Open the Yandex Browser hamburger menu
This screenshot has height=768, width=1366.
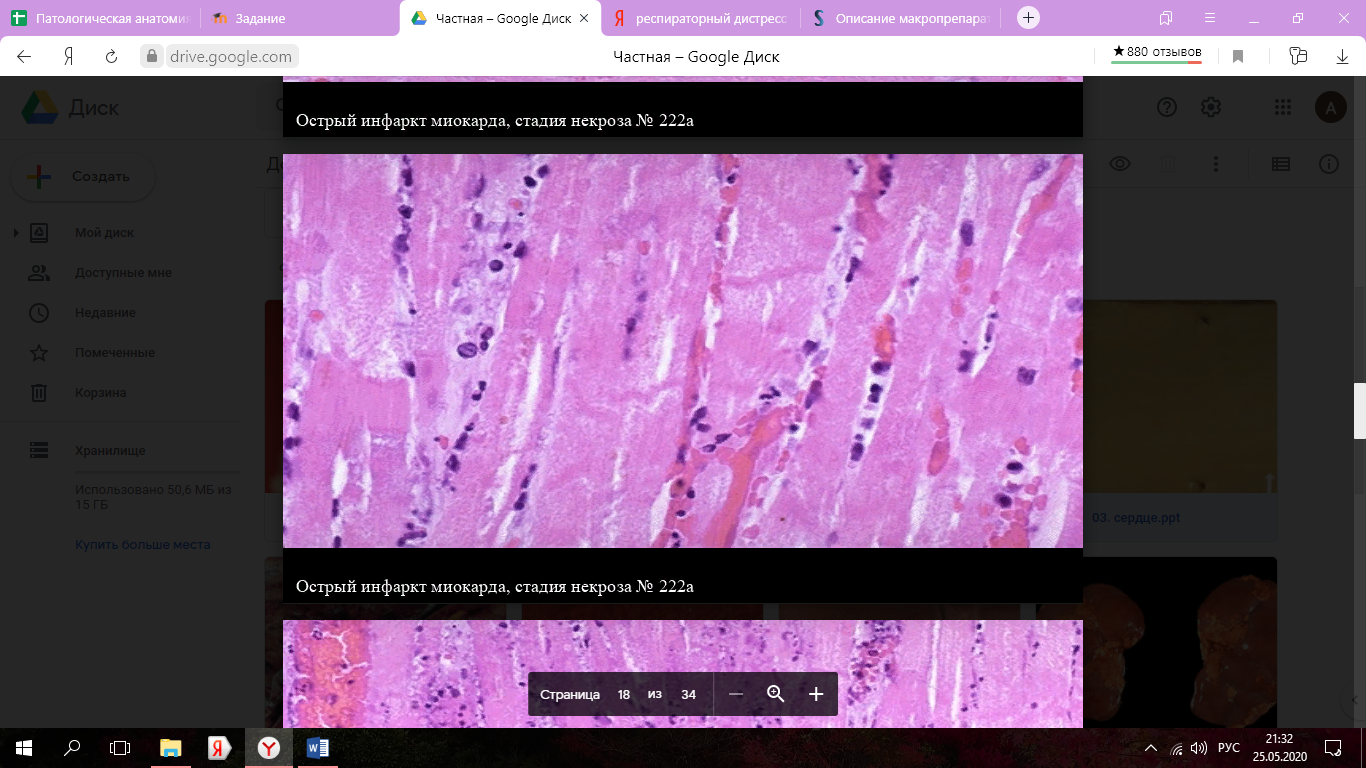coord(1210,18)
